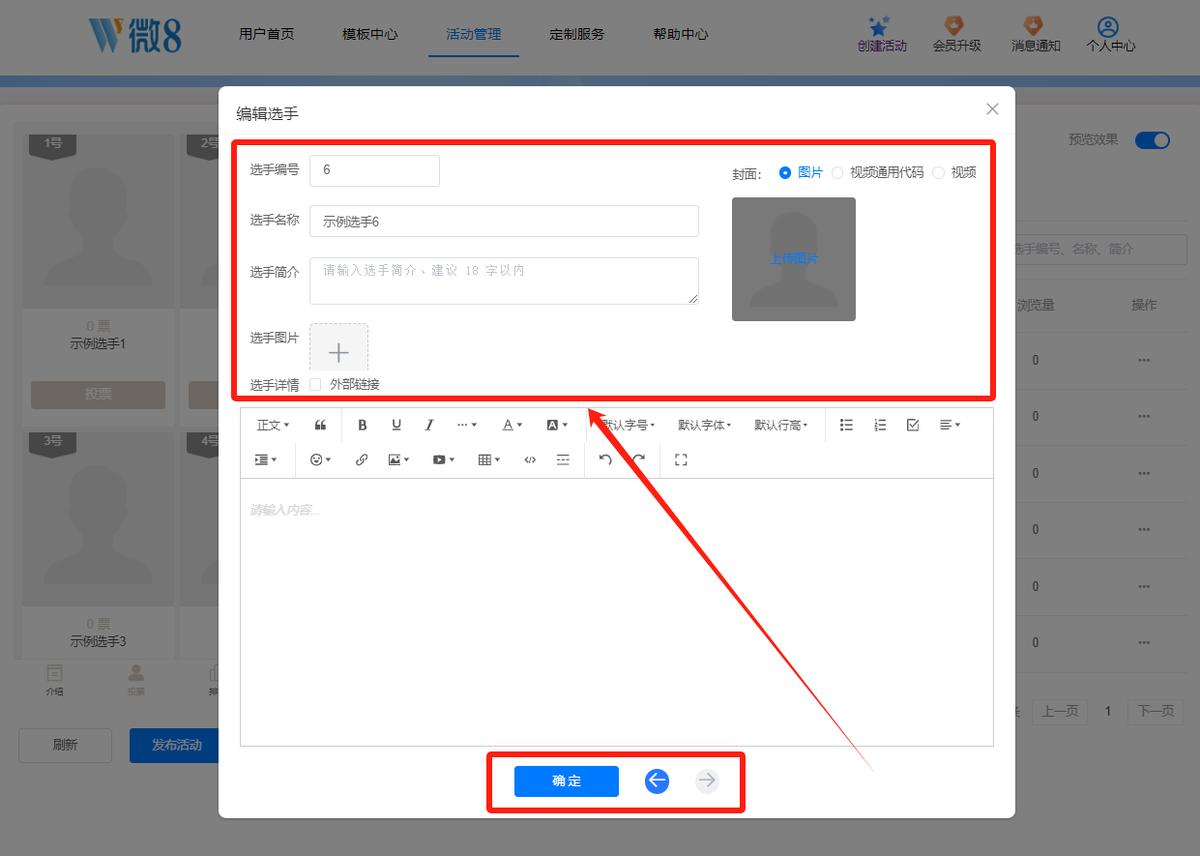
Task: Open the emoji dropdown
Action: click(321, 460)
